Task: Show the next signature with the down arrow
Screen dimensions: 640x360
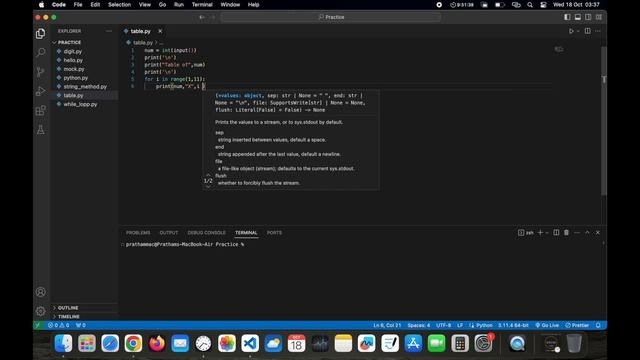Action: pos(208,187)
